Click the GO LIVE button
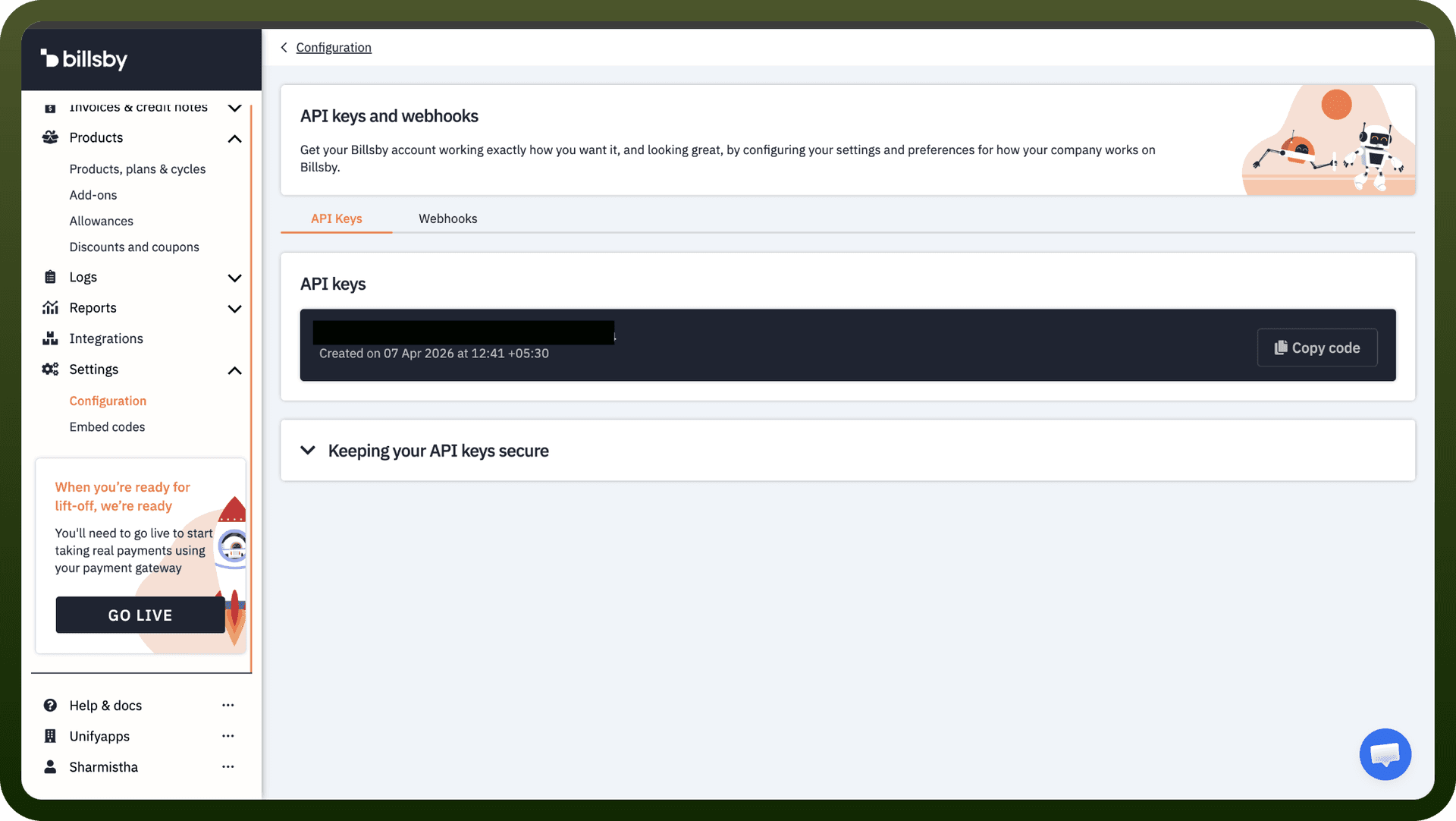This screenshot has width=1456, height=821. click(x=140, y=615)
